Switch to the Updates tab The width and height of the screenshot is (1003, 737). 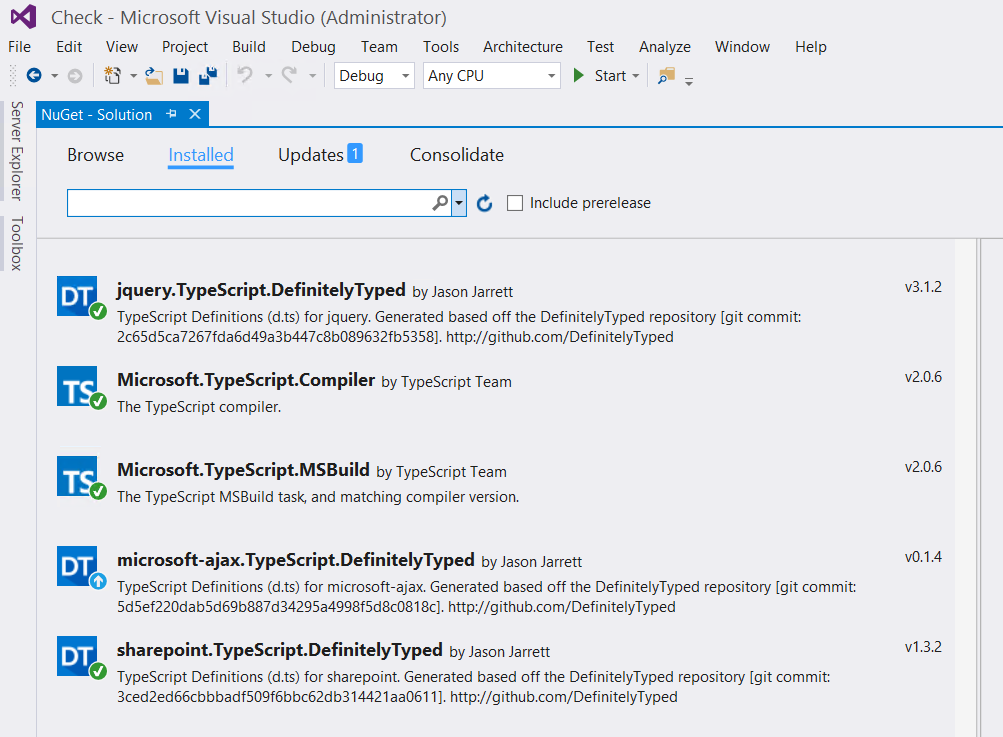tap(319, 155)
